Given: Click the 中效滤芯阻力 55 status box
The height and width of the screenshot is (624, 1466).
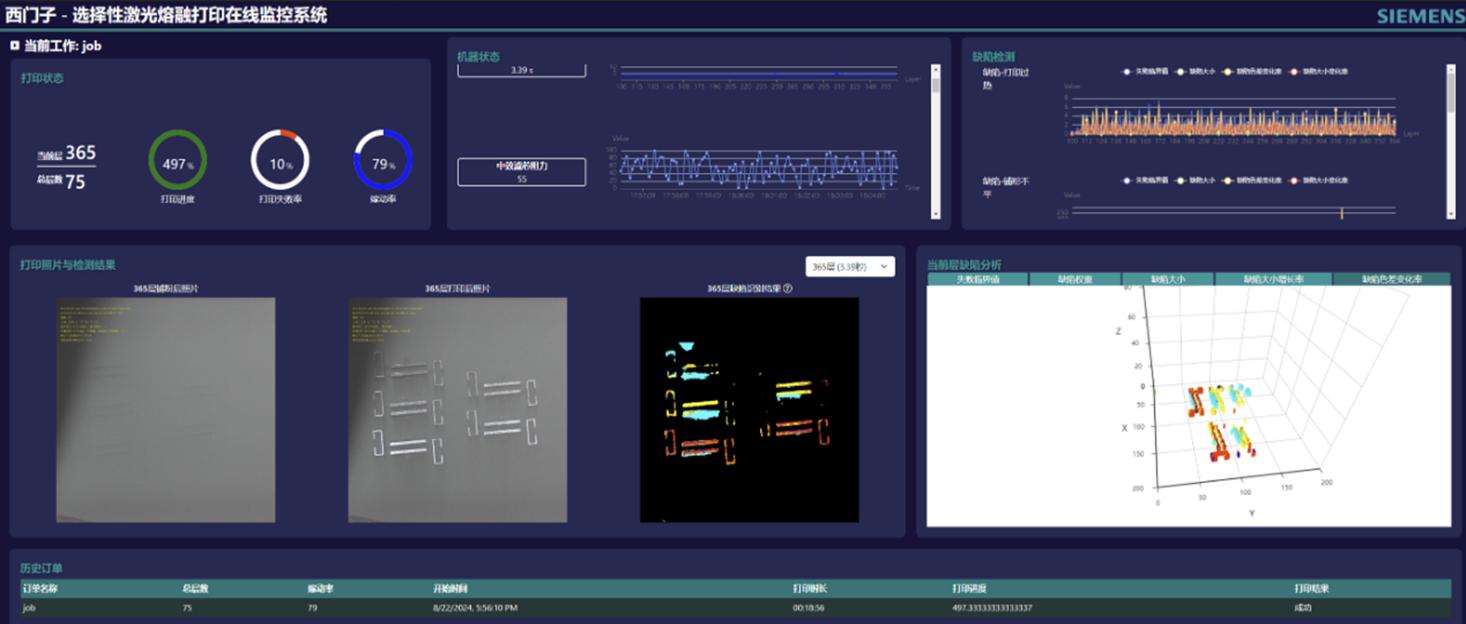Looking at the screenshot, I should tap(521, 172).
